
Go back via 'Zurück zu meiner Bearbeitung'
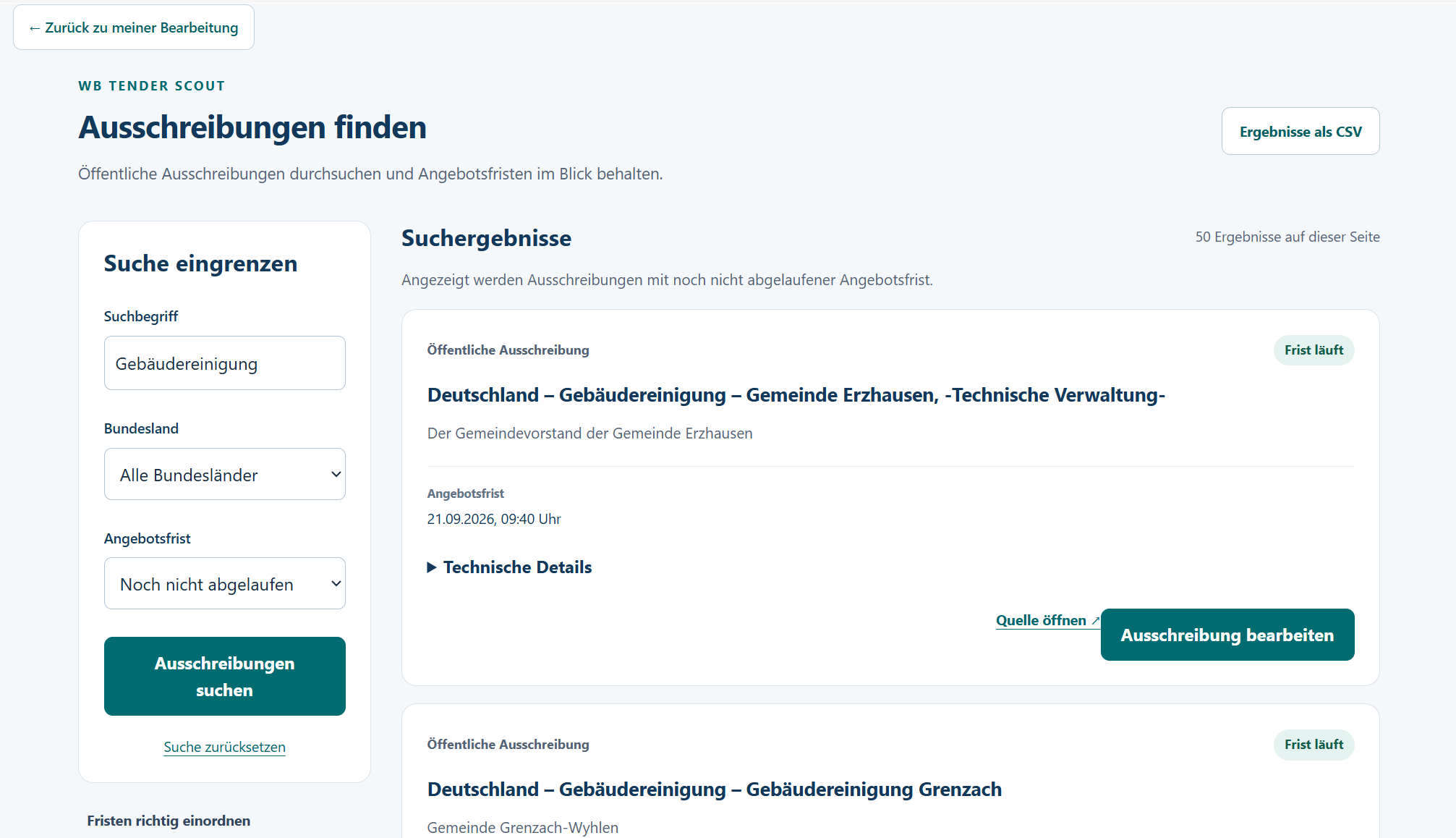point(134,27)
